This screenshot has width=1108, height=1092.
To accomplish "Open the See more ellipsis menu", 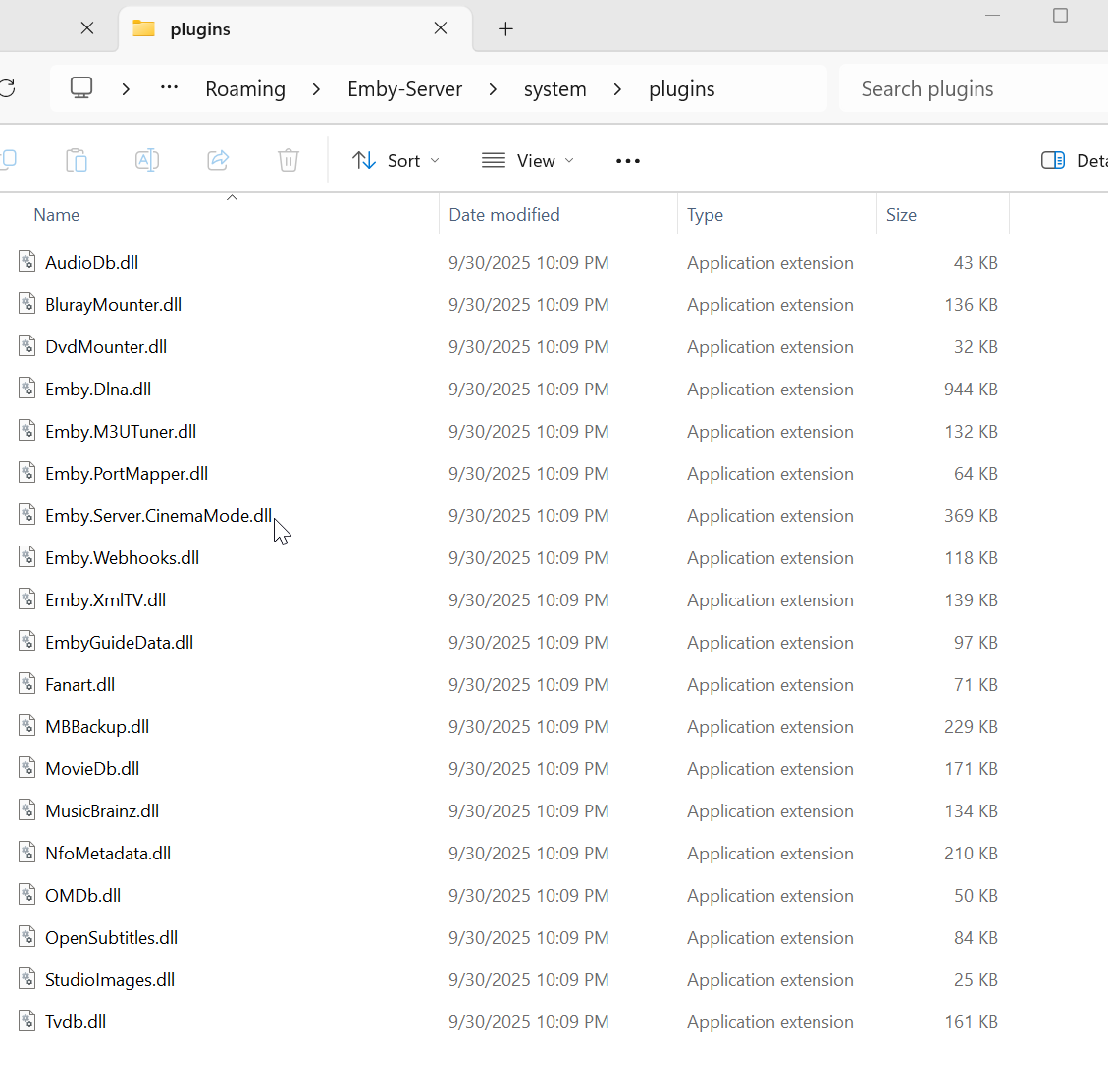I will tap(628, 161).
